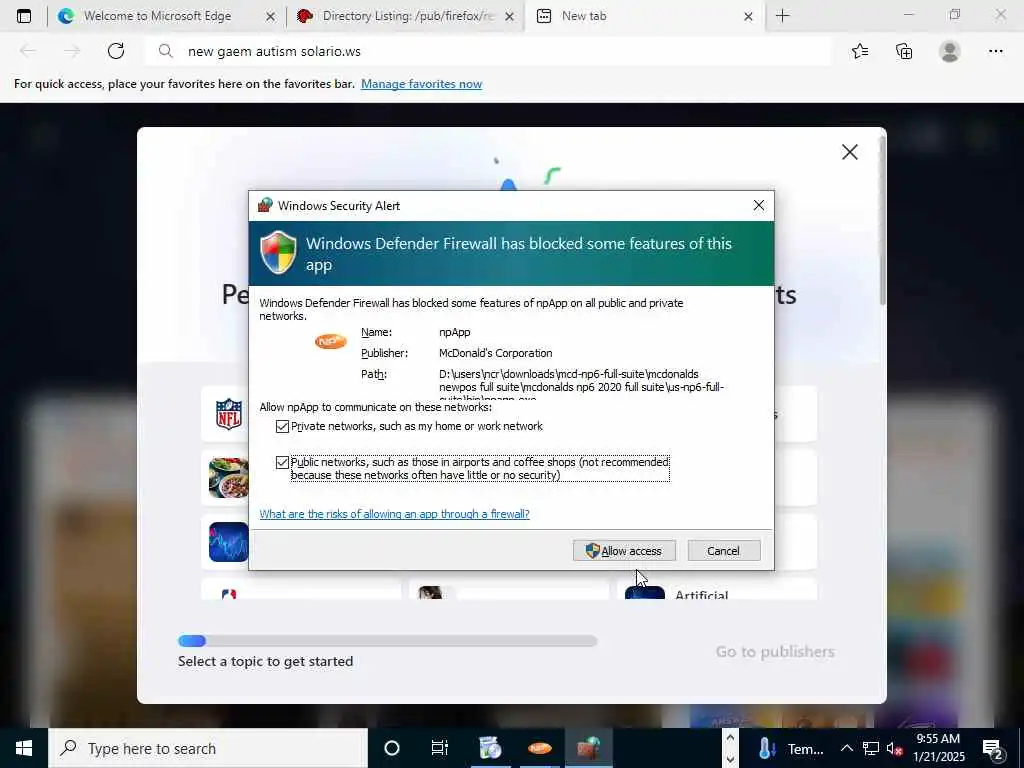Open the muted volume tray icon
The image size is (1024, 768).
(x=894, y=748)
